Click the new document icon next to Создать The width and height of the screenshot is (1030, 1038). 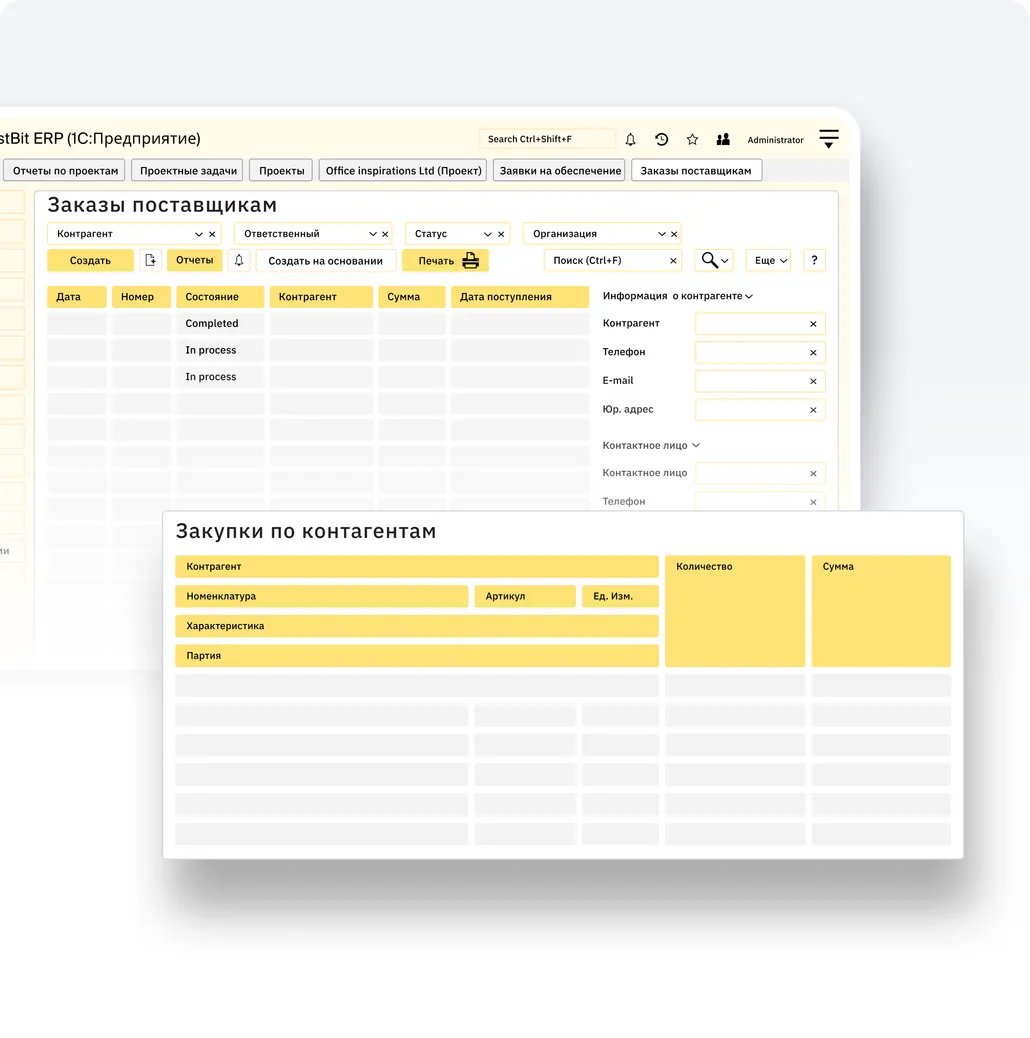point(150,261)
